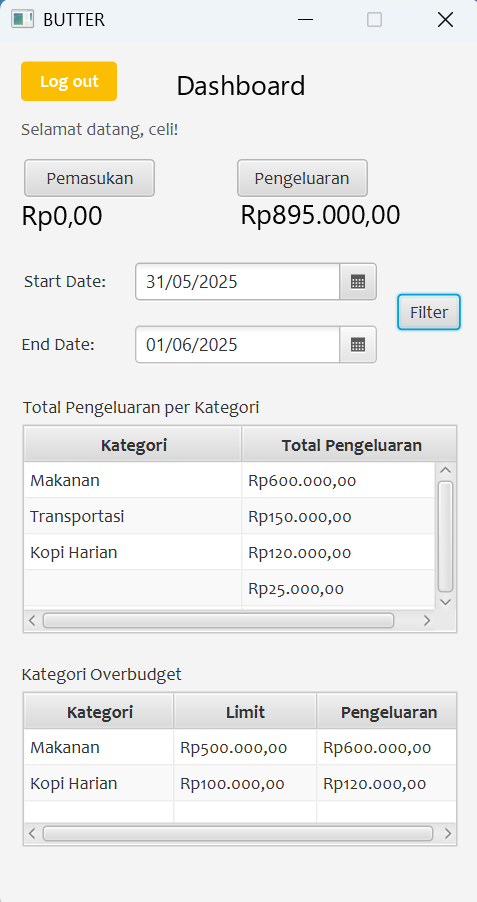
Task: Click the Overbudget table horizontal scrollbar thumb
Action: coord(238,834)
